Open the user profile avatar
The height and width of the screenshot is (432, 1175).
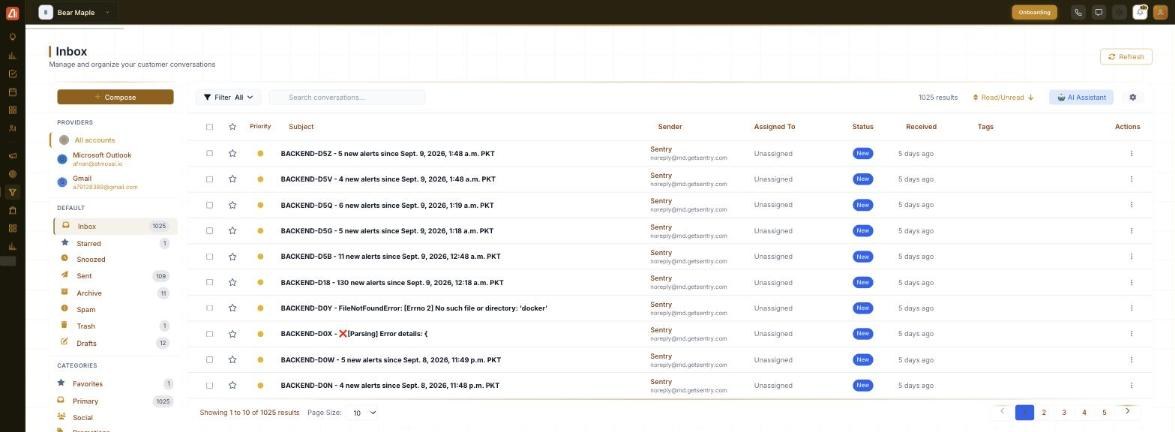(x=1160, y=12)
